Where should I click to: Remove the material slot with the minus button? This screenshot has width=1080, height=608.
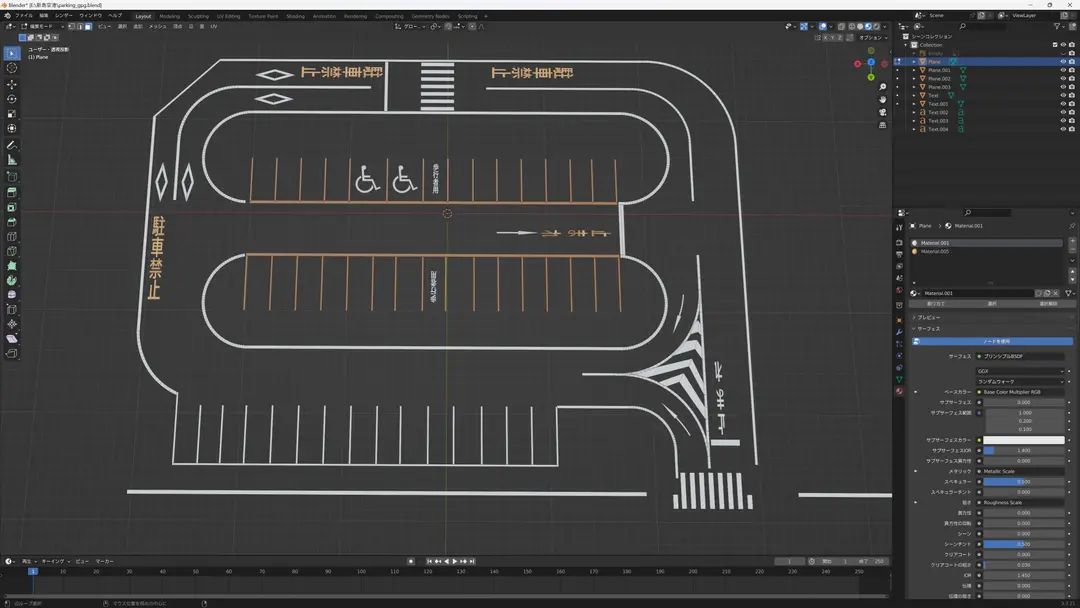click(x=1072, y=249)
